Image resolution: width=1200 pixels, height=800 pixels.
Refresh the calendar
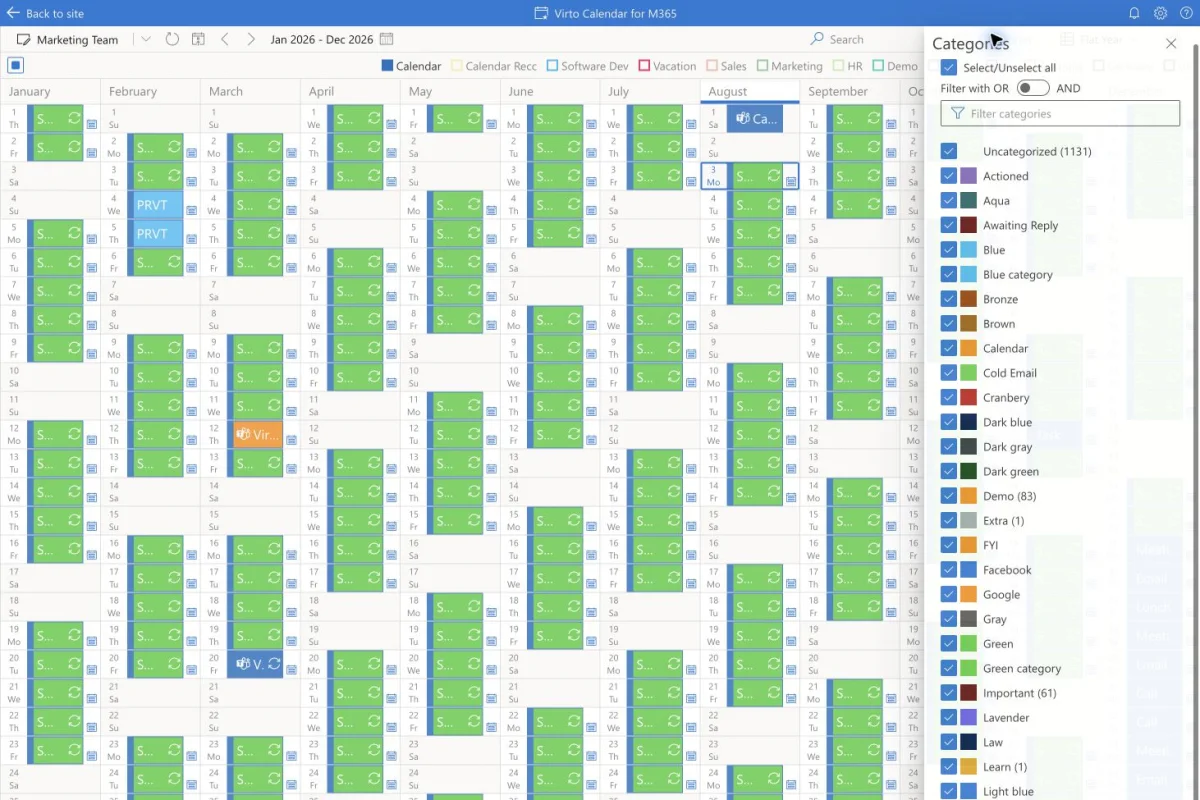(x=172, y=40)
